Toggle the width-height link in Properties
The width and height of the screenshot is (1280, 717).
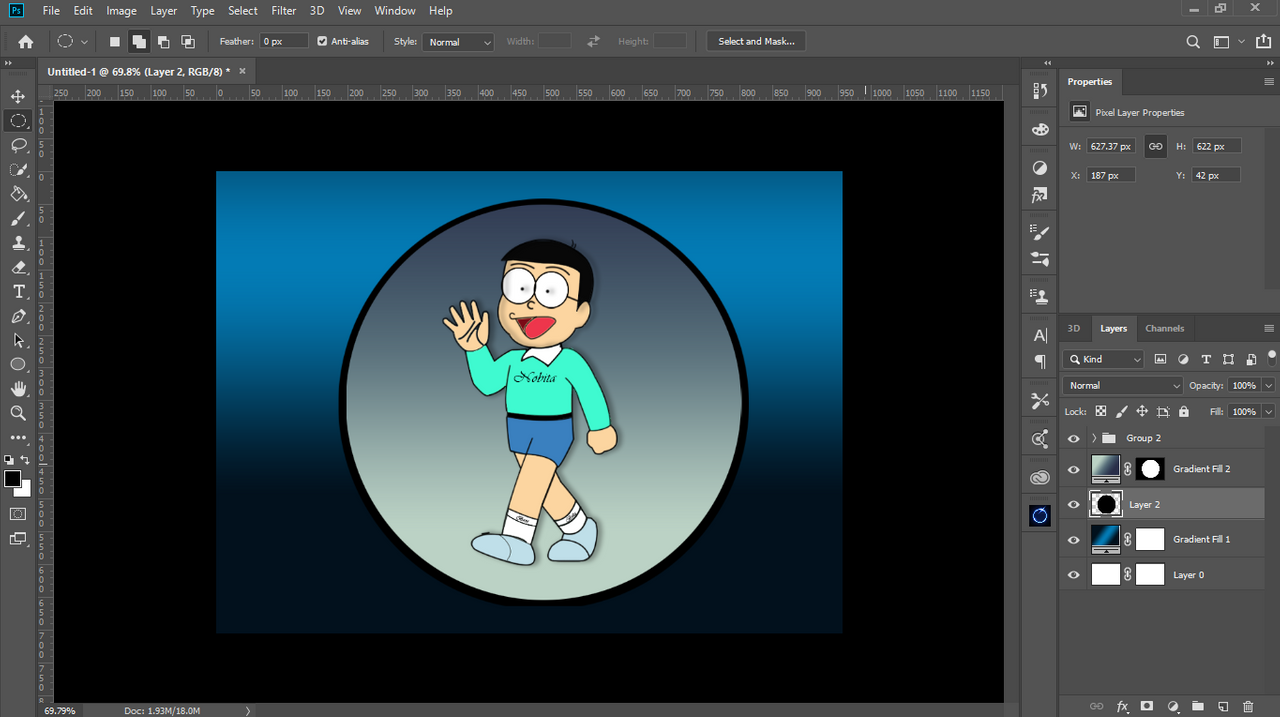coord(1155,146)
